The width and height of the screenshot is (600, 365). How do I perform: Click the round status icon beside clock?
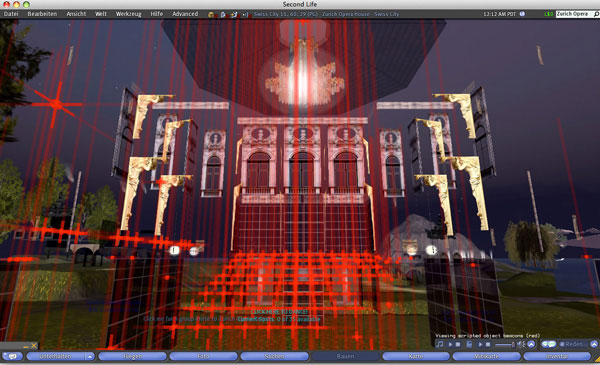[x=522, y=14]
